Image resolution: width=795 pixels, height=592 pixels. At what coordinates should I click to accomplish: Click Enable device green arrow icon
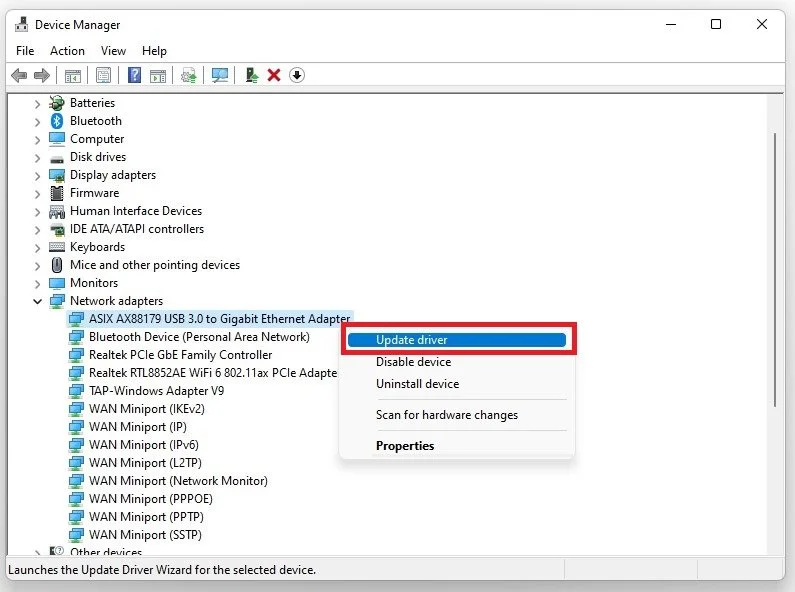pos(251,75)
